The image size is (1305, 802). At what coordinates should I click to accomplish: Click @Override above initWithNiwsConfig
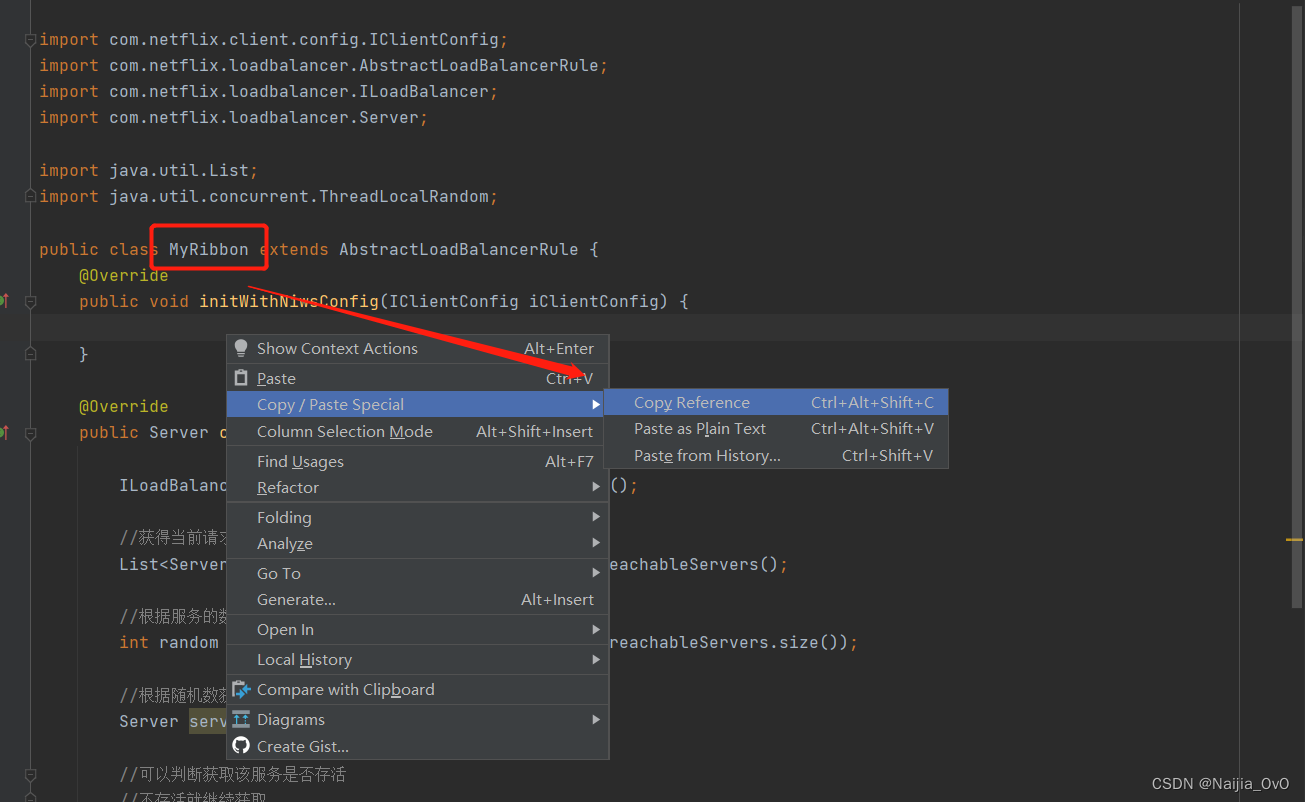point(124,275)
